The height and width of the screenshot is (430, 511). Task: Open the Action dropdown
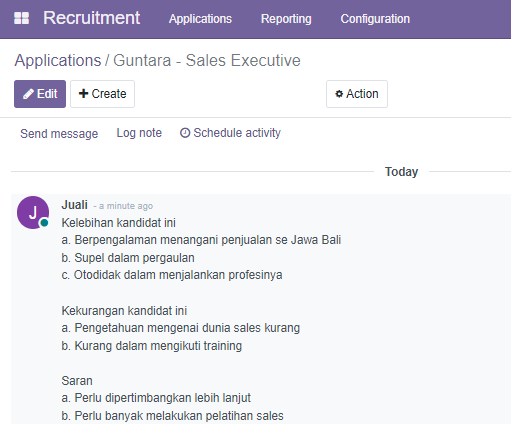click(357, 94)
